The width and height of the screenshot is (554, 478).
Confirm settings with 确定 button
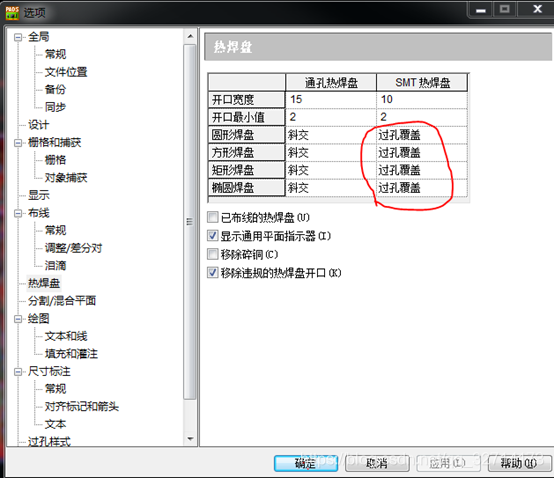click(x=306, y=463)
